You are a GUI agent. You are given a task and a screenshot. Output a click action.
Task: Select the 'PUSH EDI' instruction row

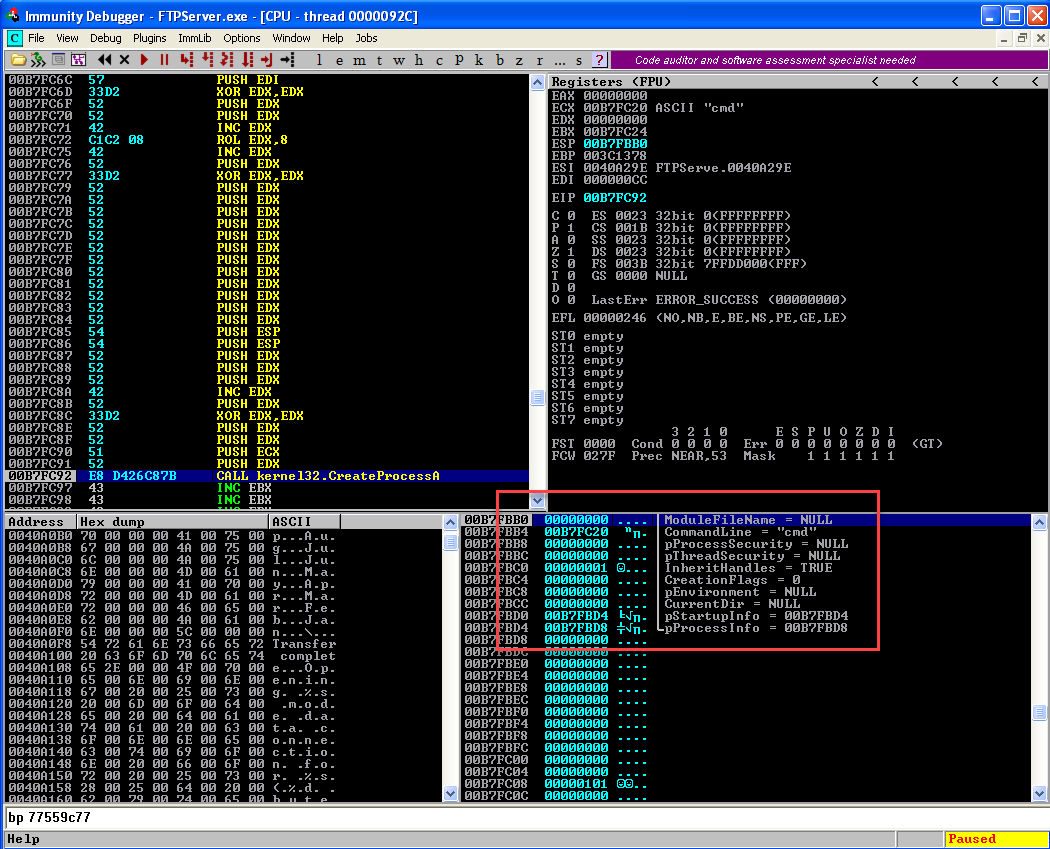coord(267,80)
